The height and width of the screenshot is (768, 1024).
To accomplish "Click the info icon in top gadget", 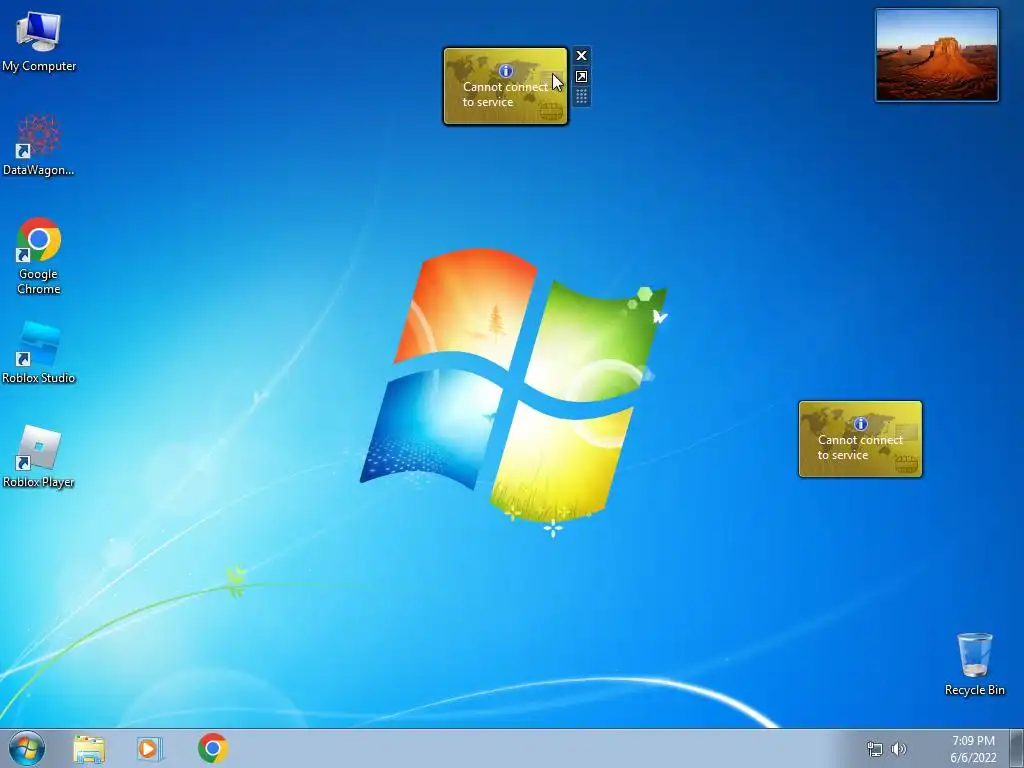I will pyautogui.click(x=505, y=71).
